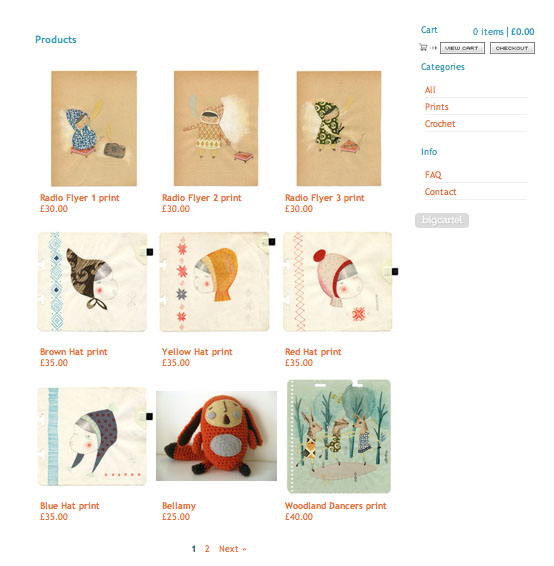Show the Crochet category
The image size is (554, 566).
(x=440, y=124)
